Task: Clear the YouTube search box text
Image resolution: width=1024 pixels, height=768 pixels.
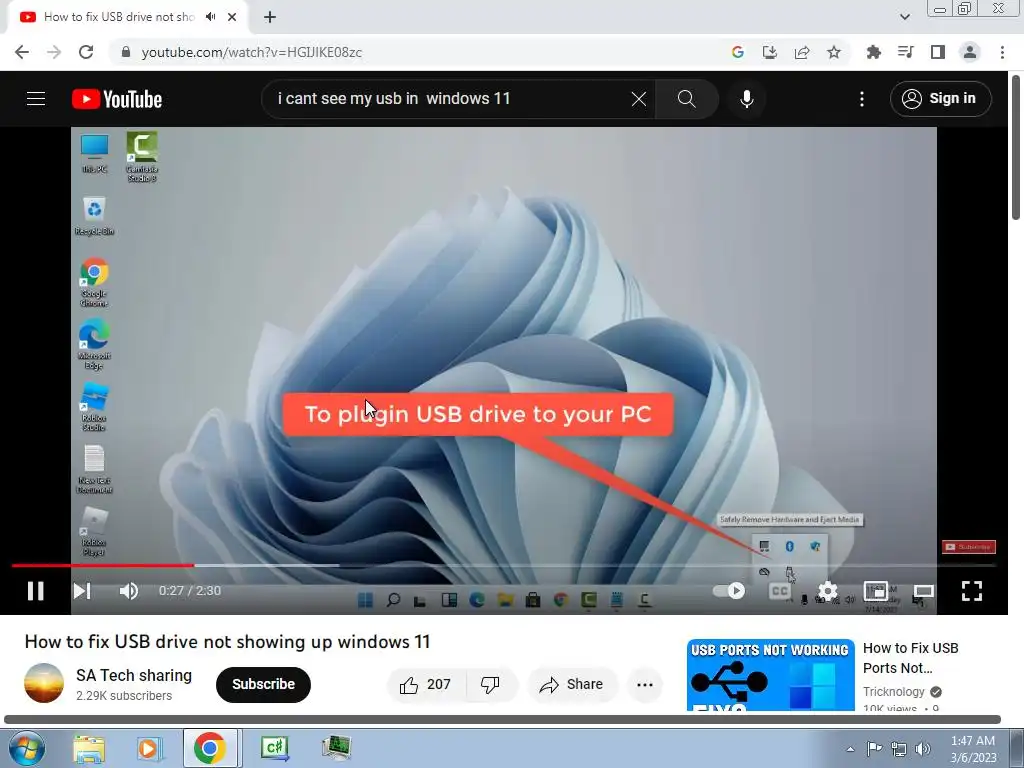Action: pos(639,99)
